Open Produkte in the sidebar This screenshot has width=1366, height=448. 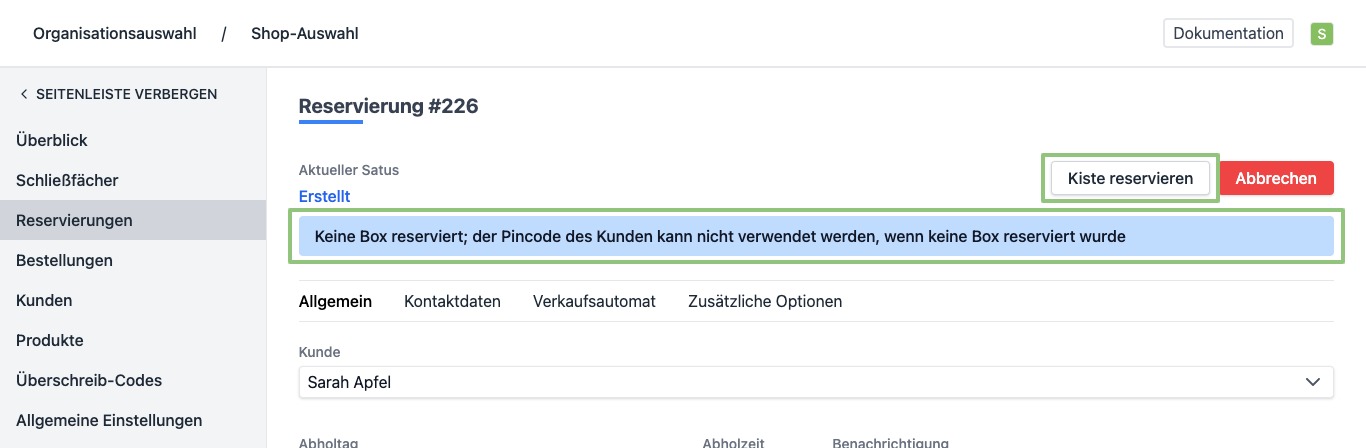click(49, 340)
